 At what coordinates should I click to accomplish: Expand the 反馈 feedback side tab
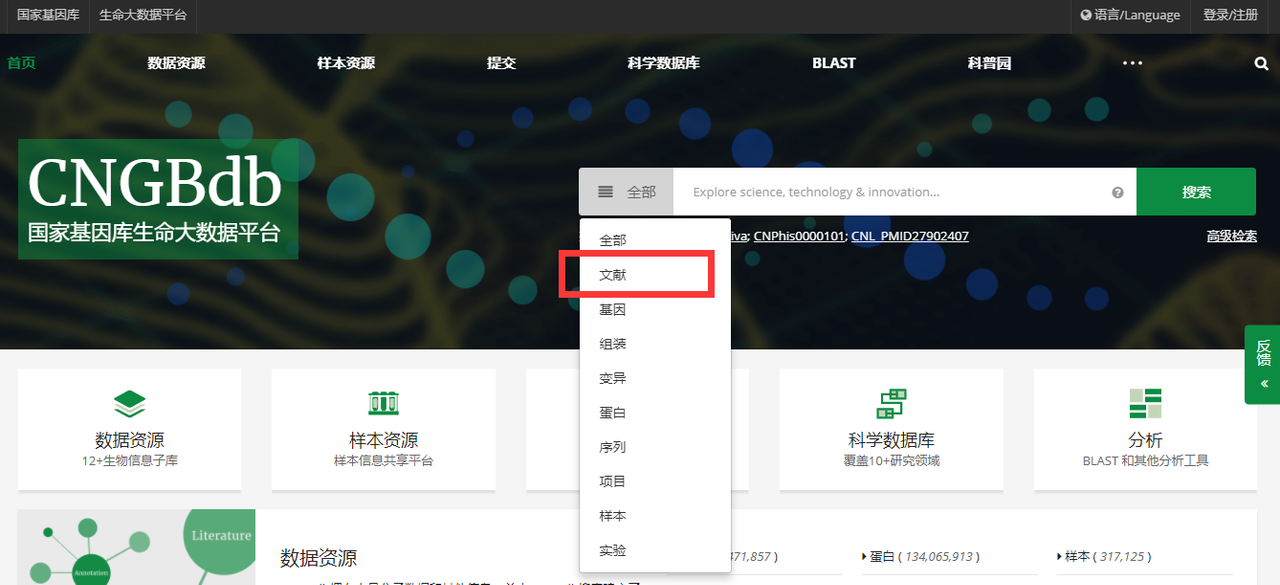[x=1263, y=364]
